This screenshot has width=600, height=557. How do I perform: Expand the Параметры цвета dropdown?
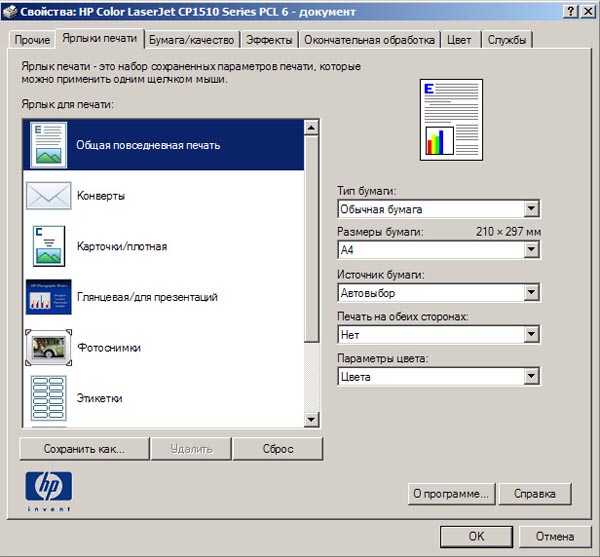[x=439, y=377]
